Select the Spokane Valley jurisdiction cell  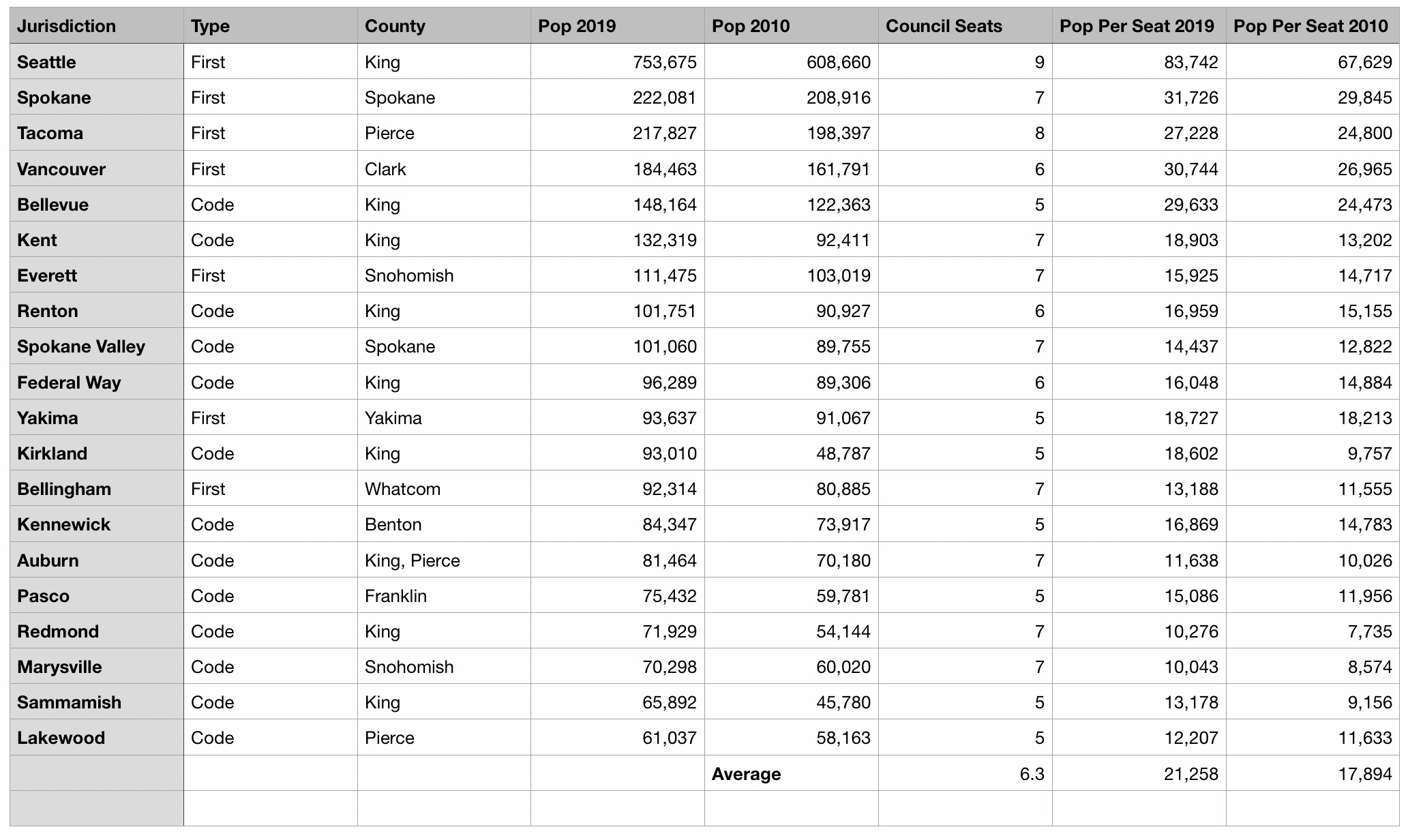(x=81, y=346)
